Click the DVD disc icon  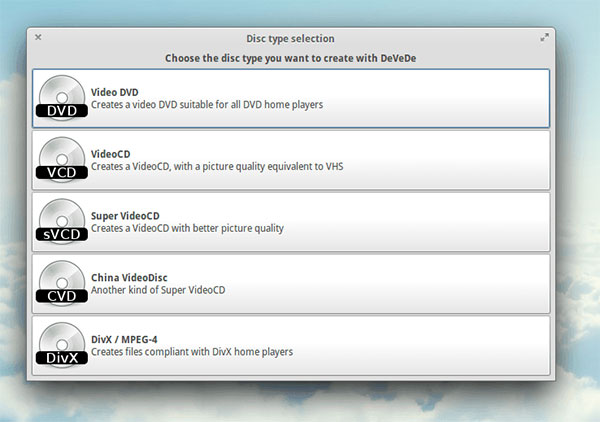tap(62, 98)
